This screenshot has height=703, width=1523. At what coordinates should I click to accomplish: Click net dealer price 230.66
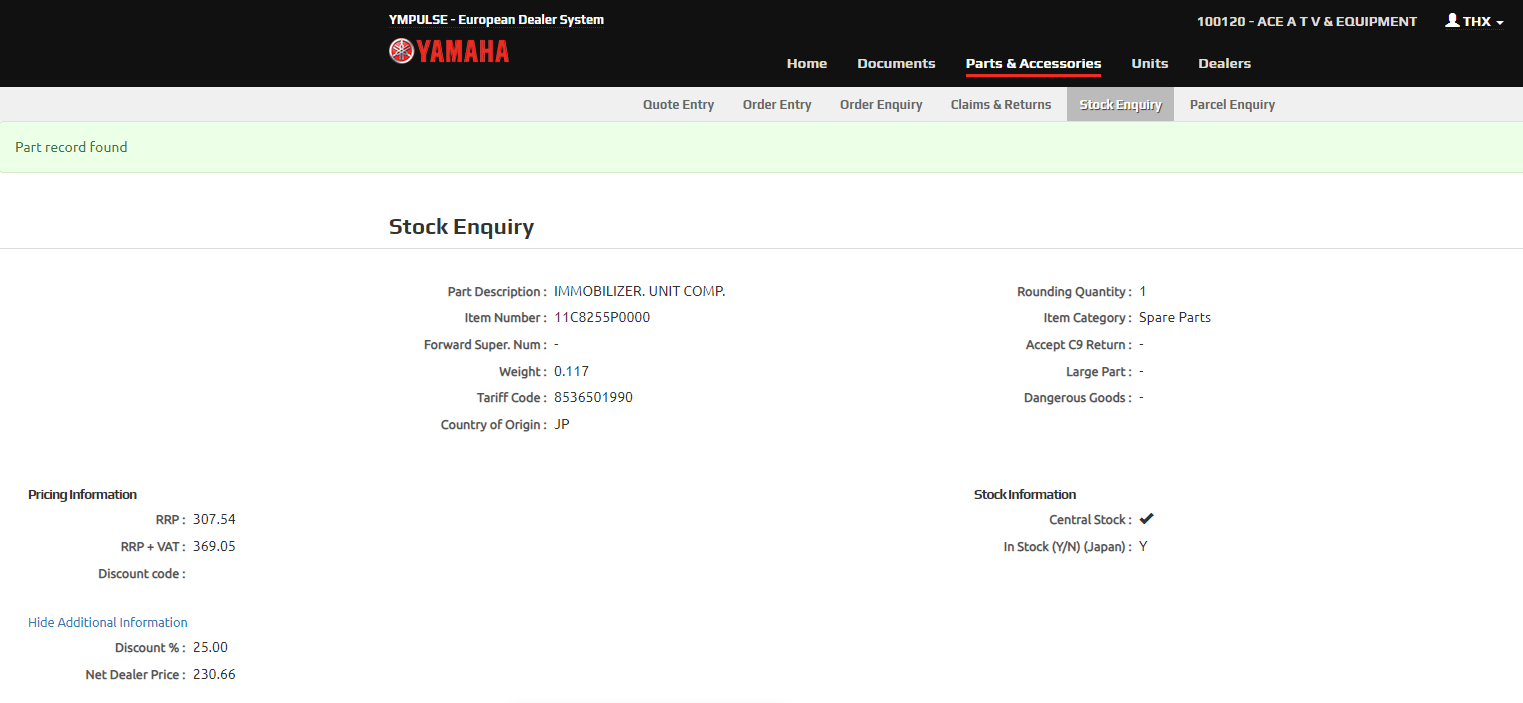pos(214,674)
